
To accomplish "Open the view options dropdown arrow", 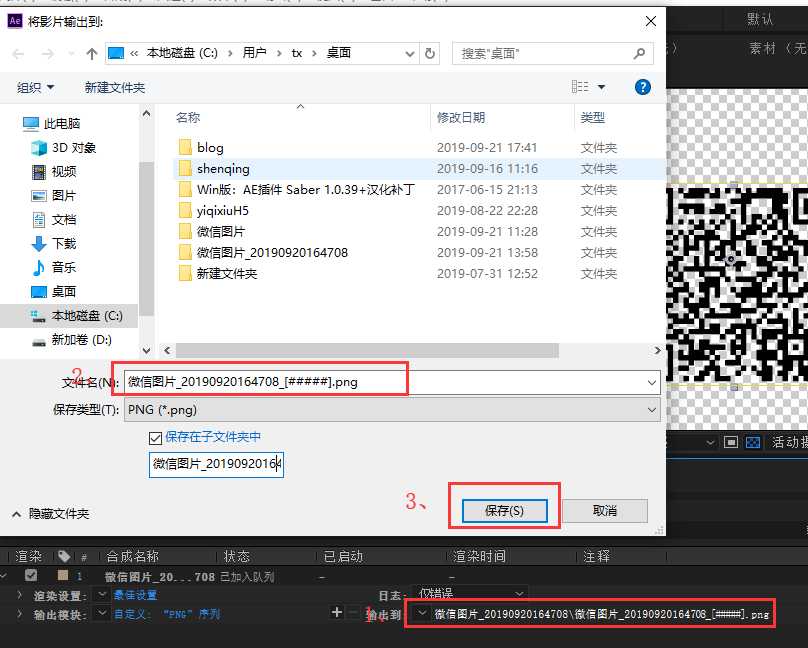I will point(601,87).
